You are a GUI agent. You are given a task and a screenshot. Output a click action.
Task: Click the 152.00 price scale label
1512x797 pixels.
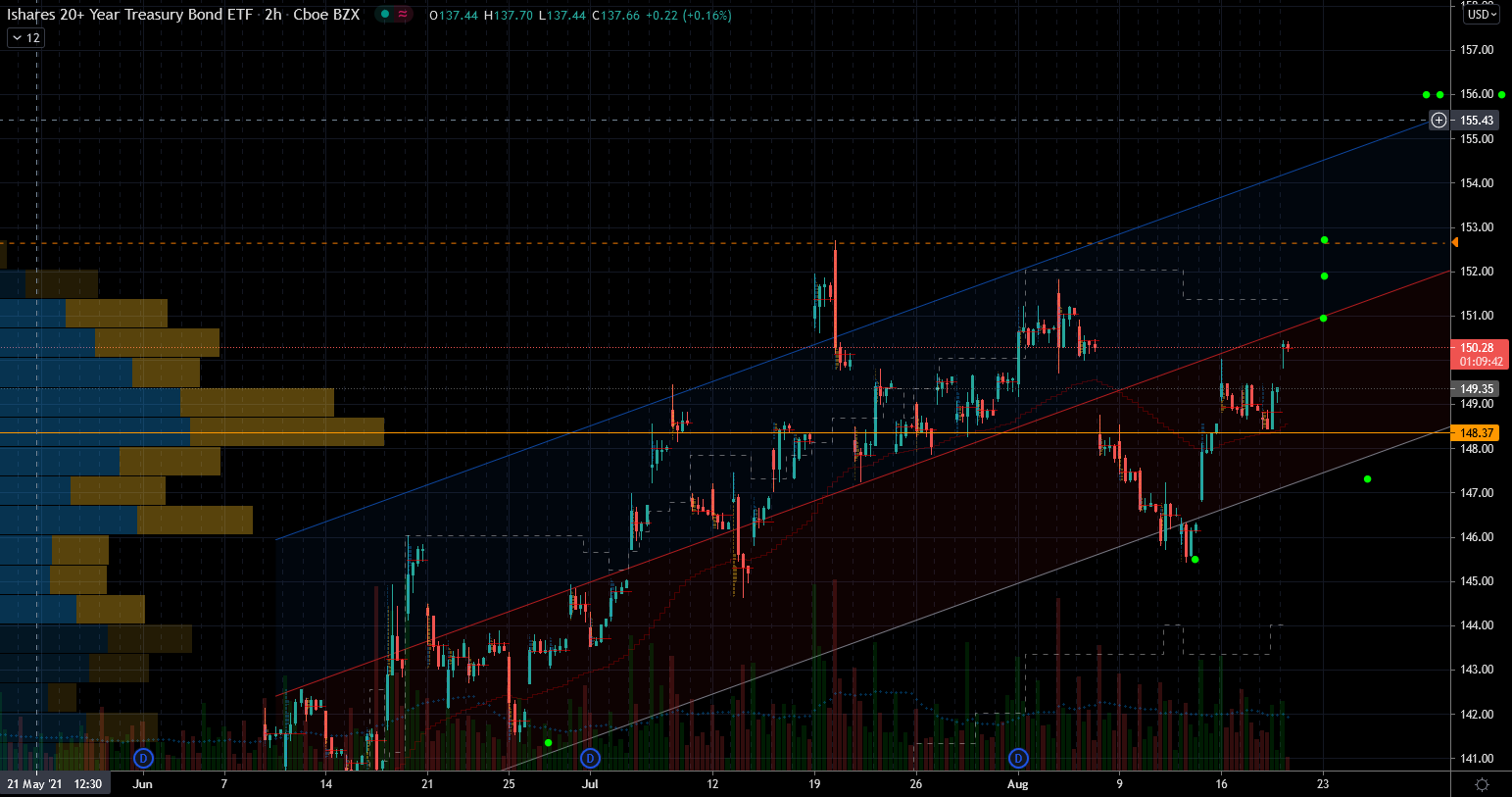pos(1477,272)
